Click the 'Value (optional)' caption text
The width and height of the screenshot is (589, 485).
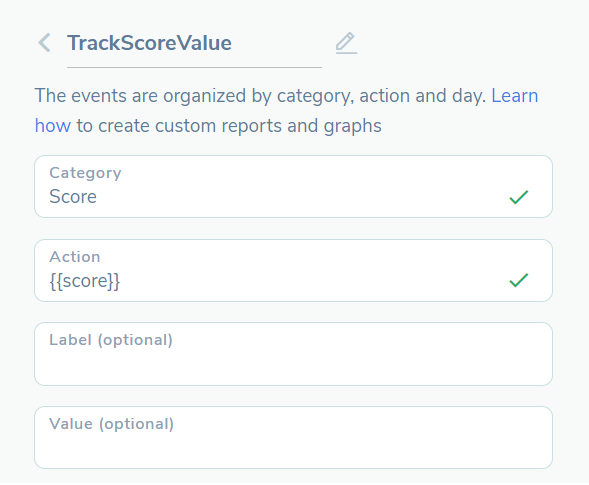[112, 424]
